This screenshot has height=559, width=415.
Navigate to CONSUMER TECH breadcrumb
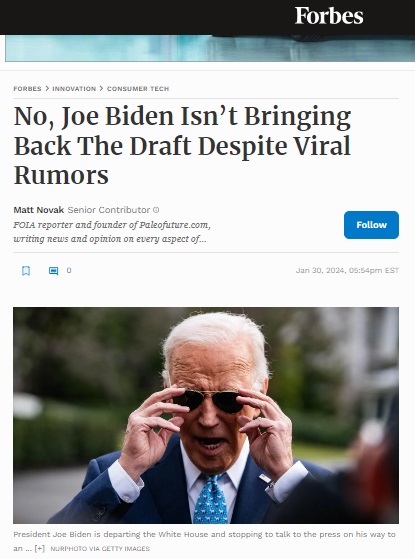click(138, 88)
